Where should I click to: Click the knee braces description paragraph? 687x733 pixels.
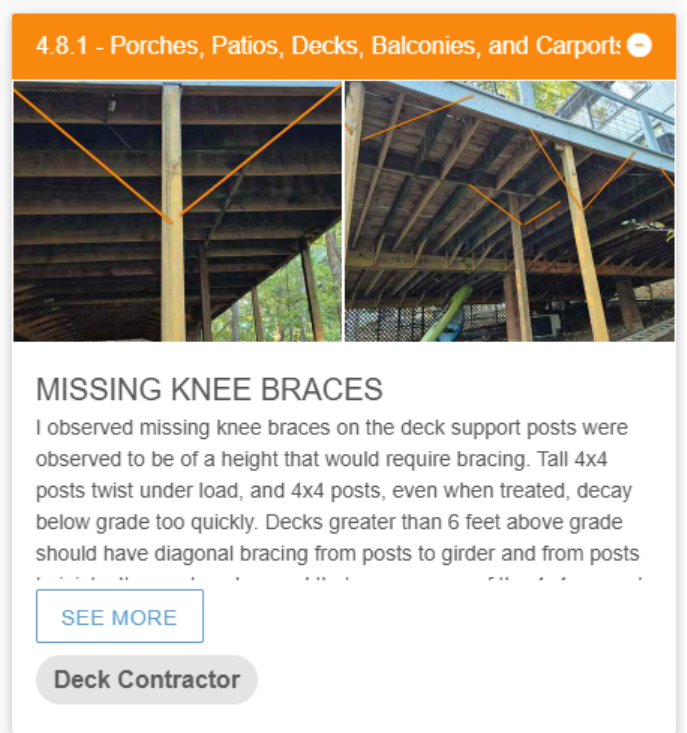click(x=332, y=490)
